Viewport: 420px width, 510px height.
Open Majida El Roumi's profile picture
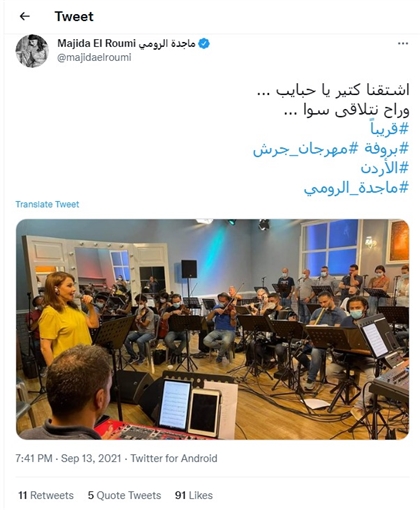pos(32,51)
